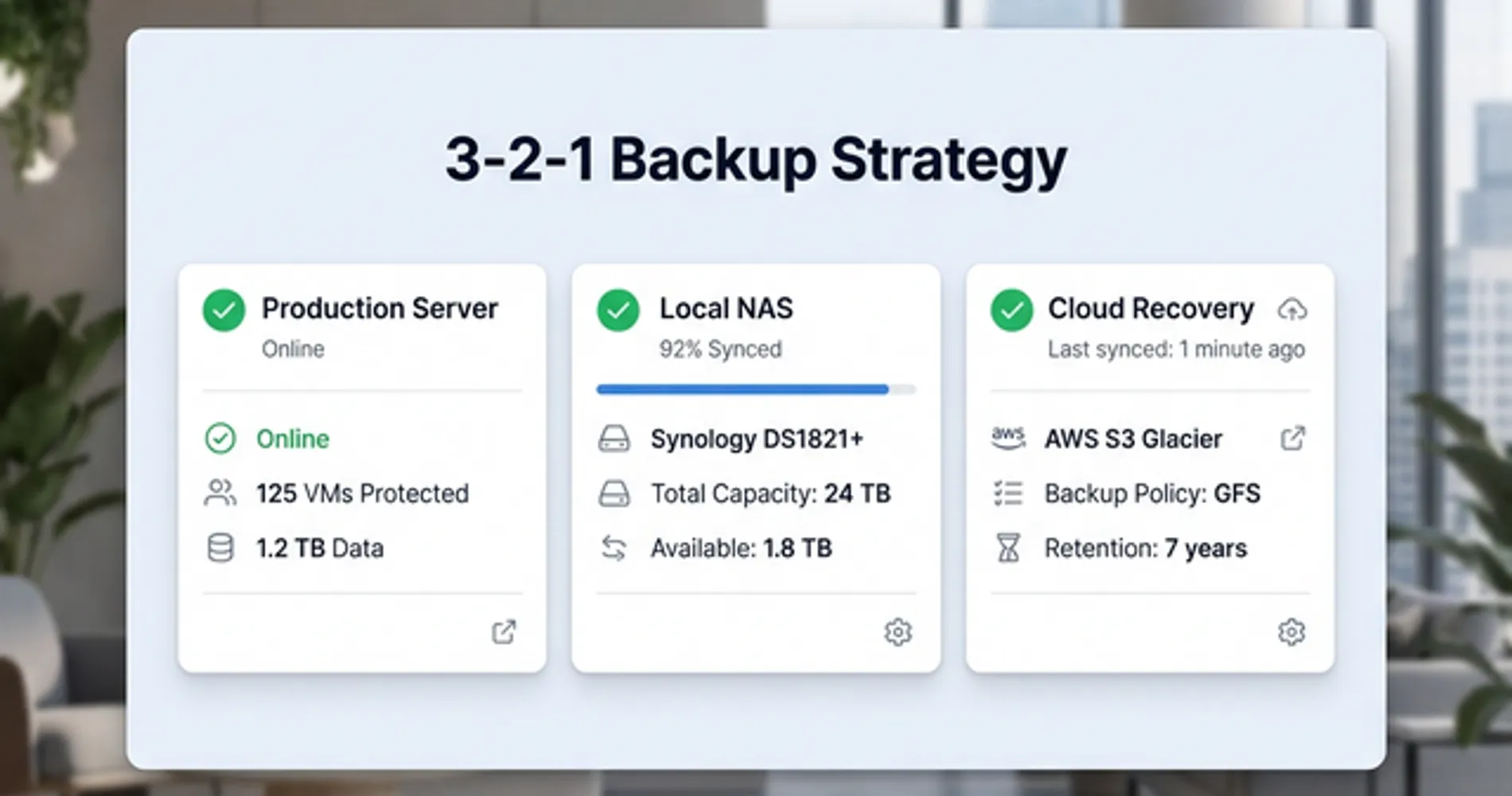The image size is (1512, 796).
Task: Click the AWS logo beside AWS S3 Glacier
Action: [x=1008, y=439]
